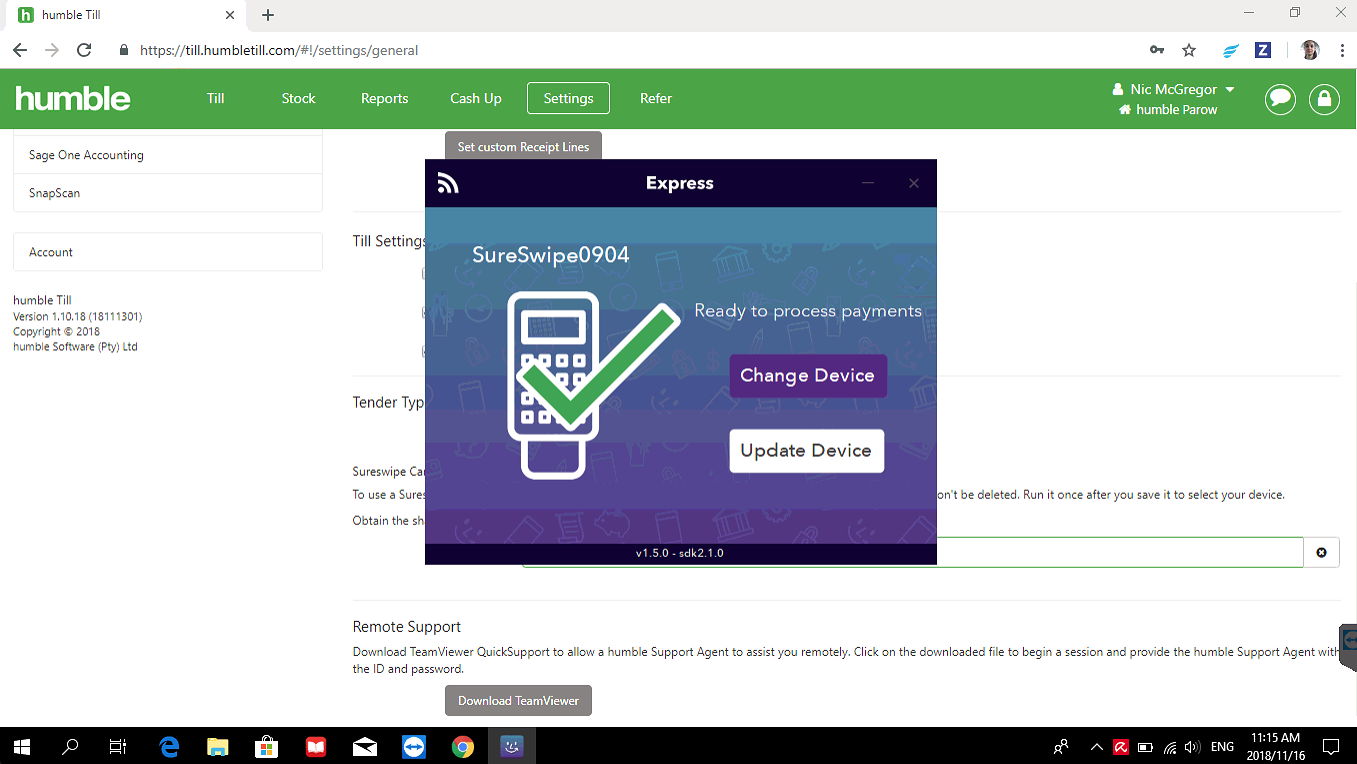Screen dimensions: 1357x764
Task: Click the saved password key icon
Action: pyautogui.click(x=1157, y=50)
